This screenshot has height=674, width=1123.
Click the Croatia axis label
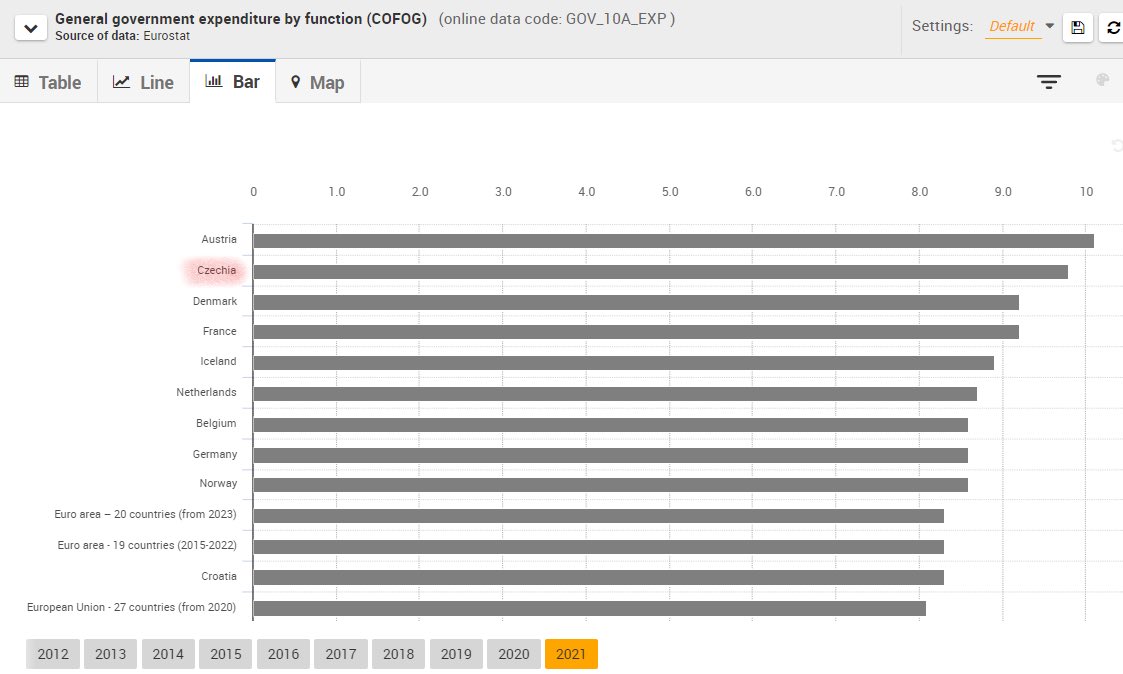click(x=218, y=576)
